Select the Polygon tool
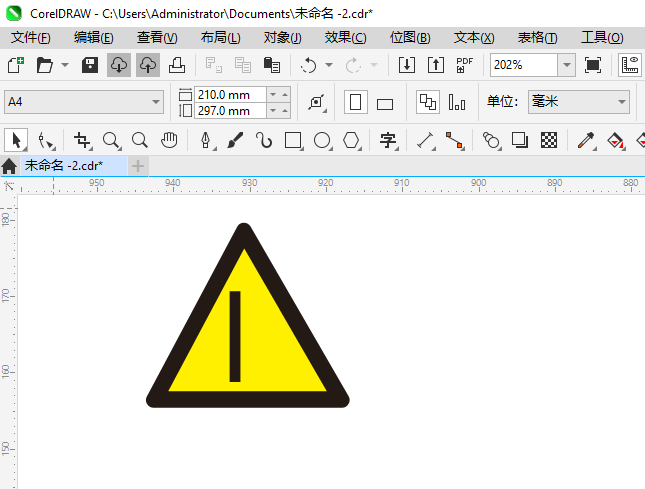645x489 pixels. pyautogui.click(x=352, y=140)
